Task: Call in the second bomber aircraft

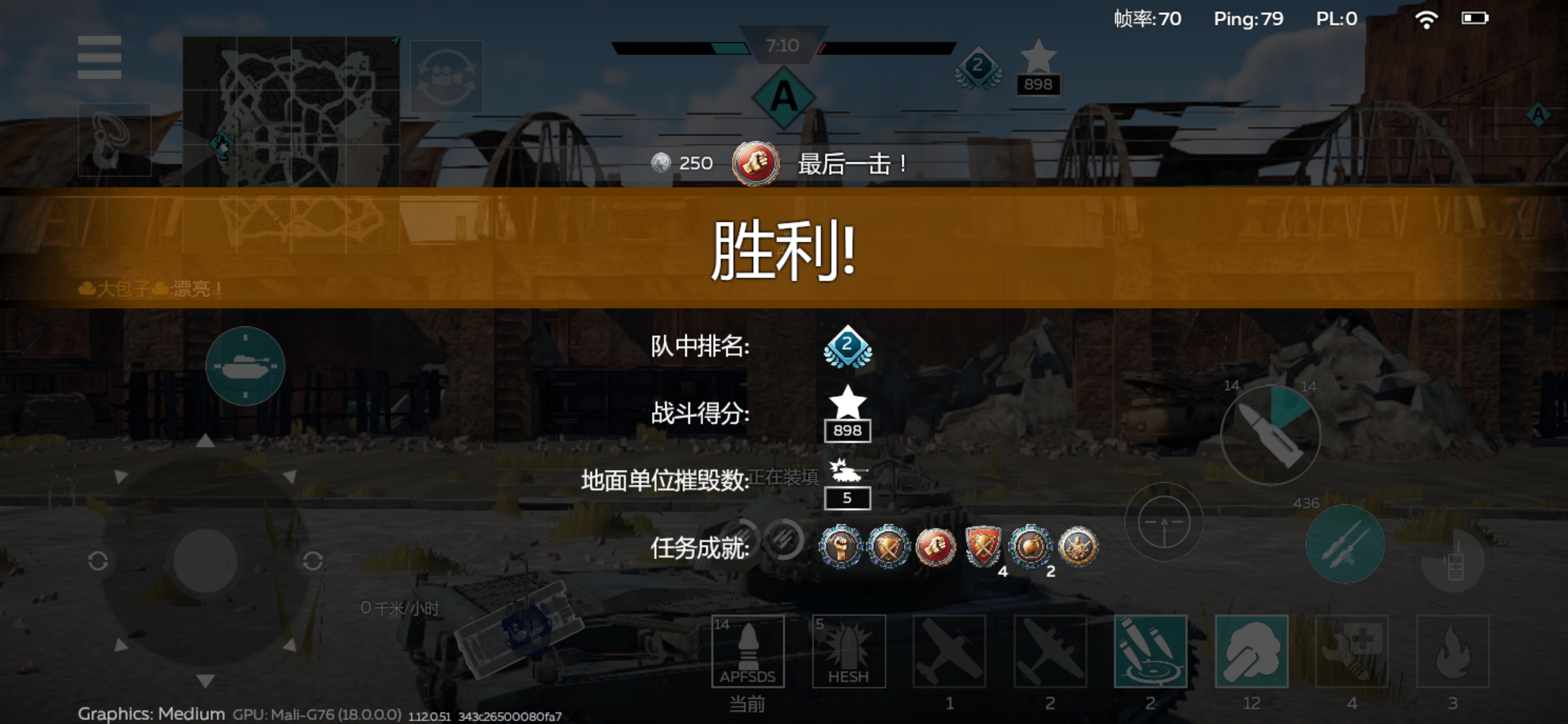Action: point(1050,651)
